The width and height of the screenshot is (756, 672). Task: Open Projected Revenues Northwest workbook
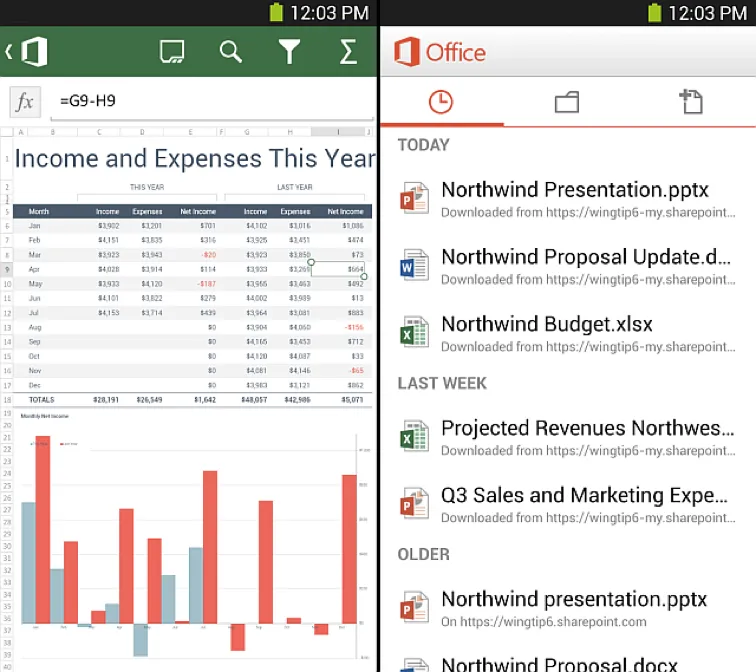(587, 437)
